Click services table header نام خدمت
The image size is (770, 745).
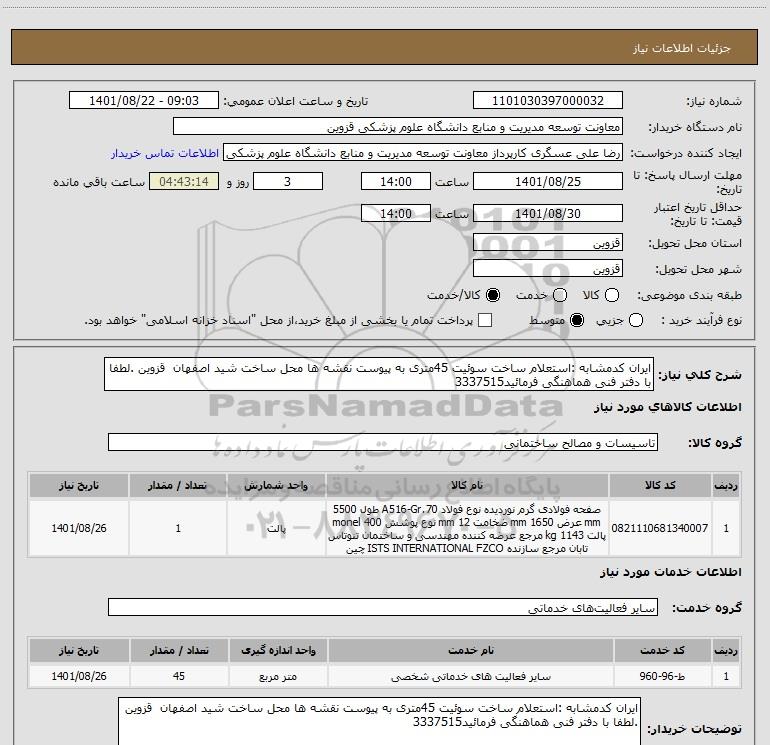coord(470,650)
